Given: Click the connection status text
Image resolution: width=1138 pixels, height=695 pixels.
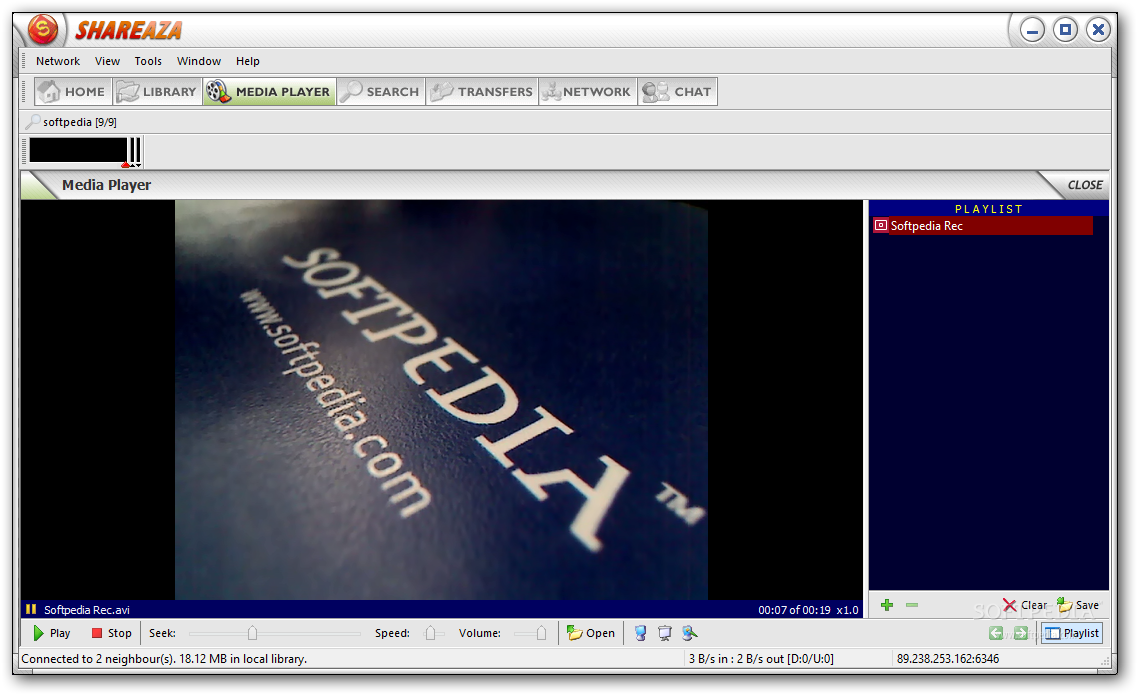Looking at the screenshot, I should click(164, 659).
